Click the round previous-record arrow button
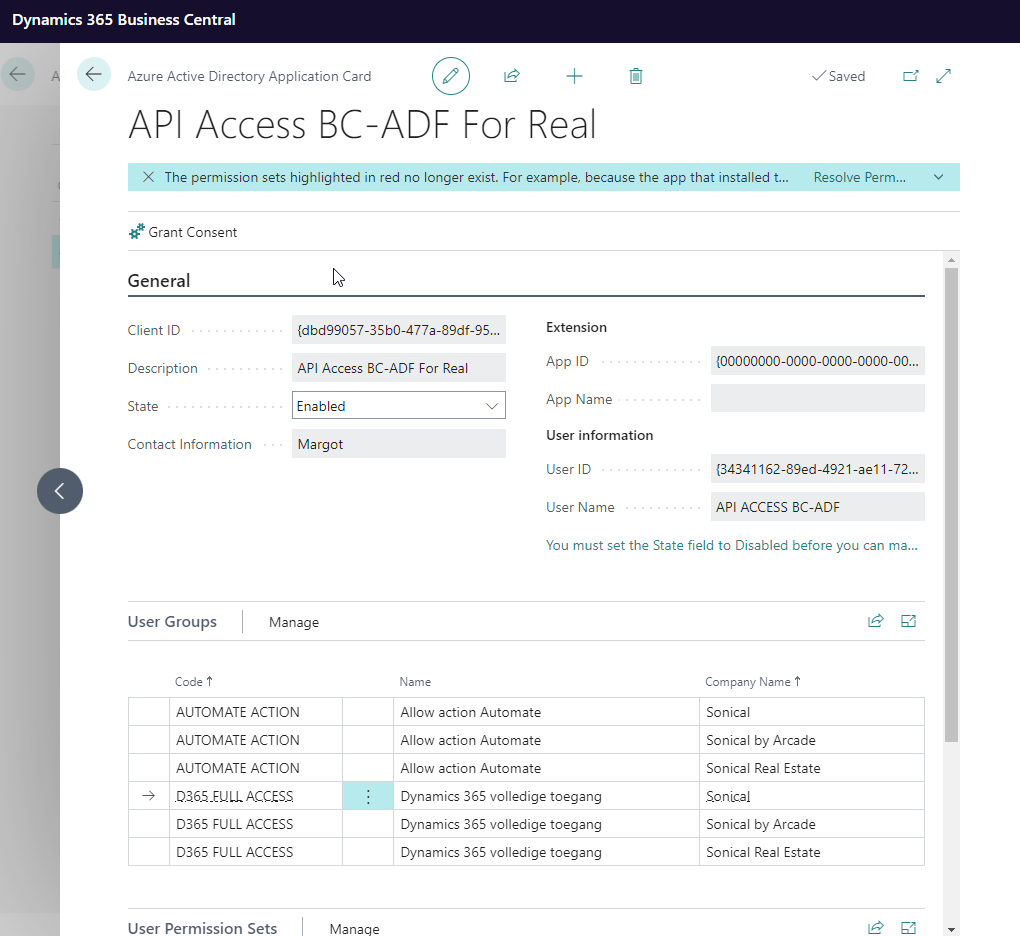 (x=60, y=491)
